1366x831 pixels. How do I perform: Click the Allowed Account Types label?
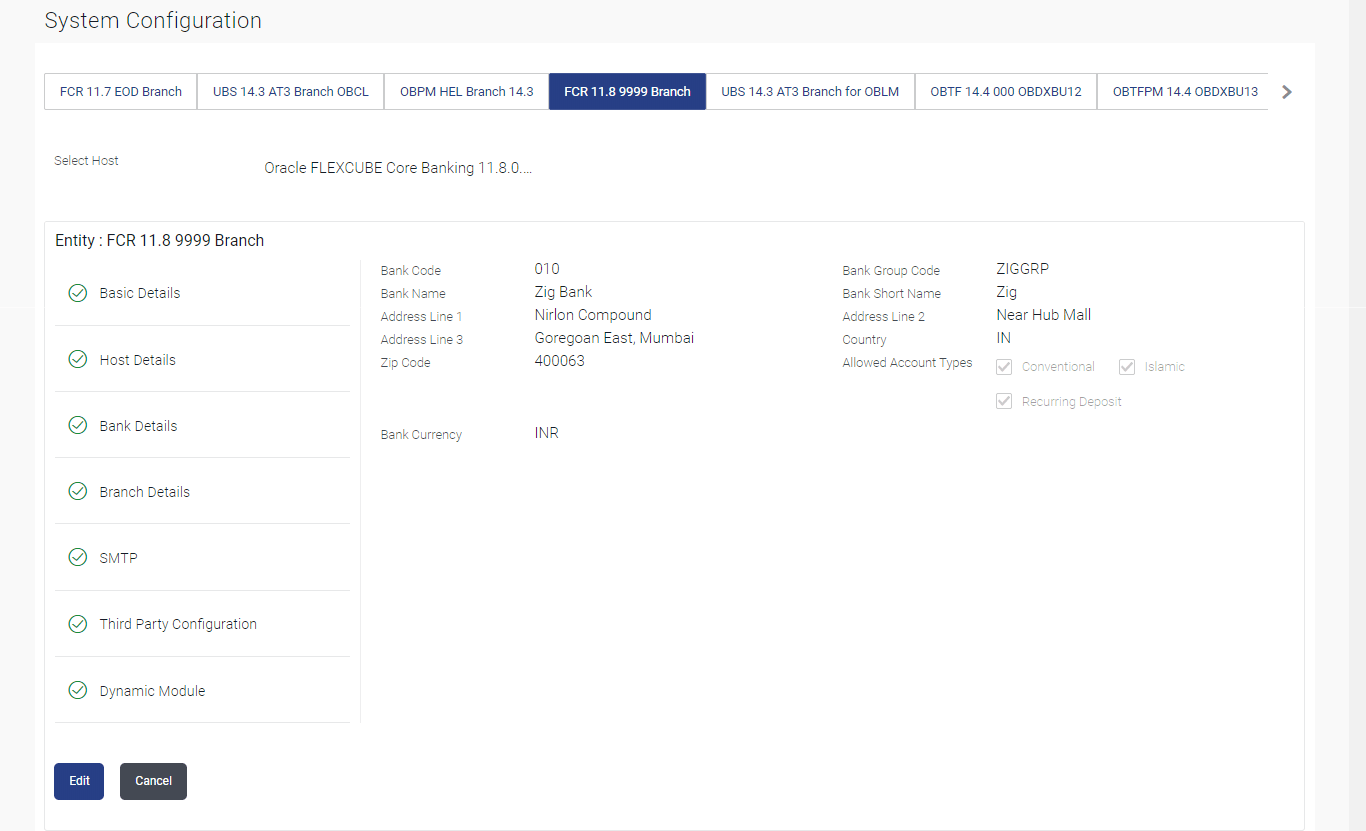(x=907, y=363)
